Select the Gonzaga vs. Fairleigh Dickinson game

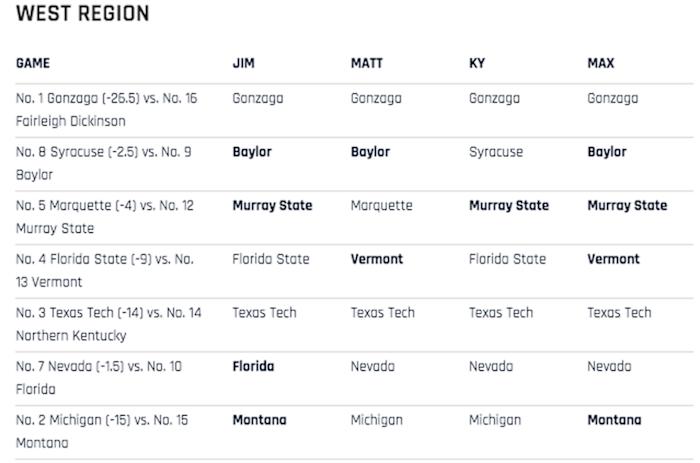tap(106, 109)
